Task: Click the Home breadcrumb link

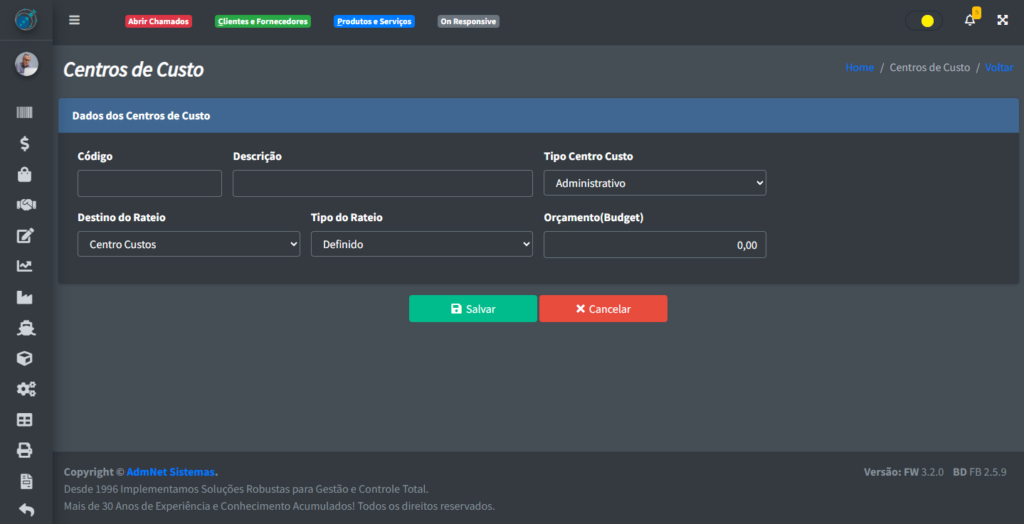Action: (x=859, y=68)
